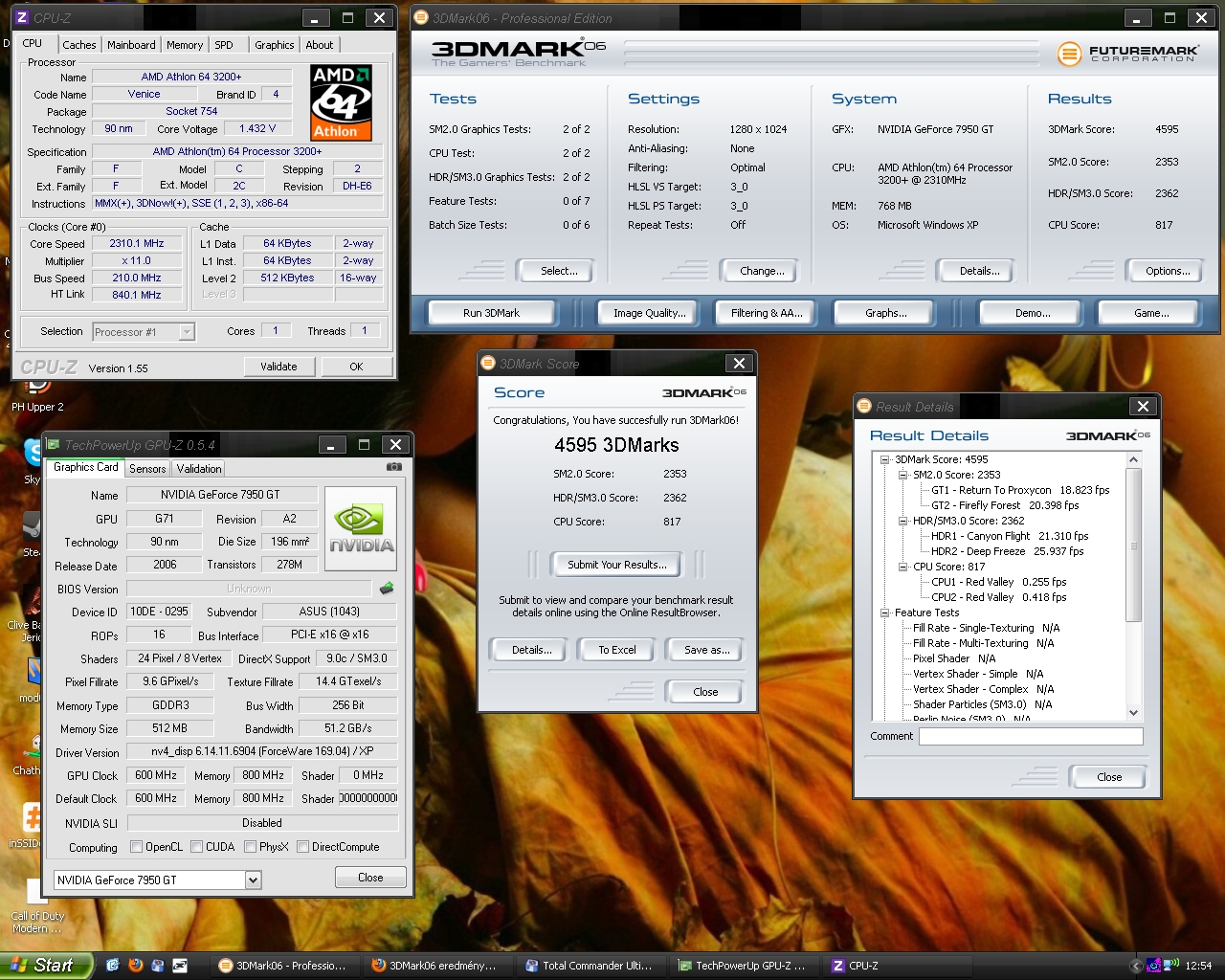Open the Caches tab in CPU-Z
Image resolution: width=1225 pixels, height=980 pixels.
pos(78,45)
